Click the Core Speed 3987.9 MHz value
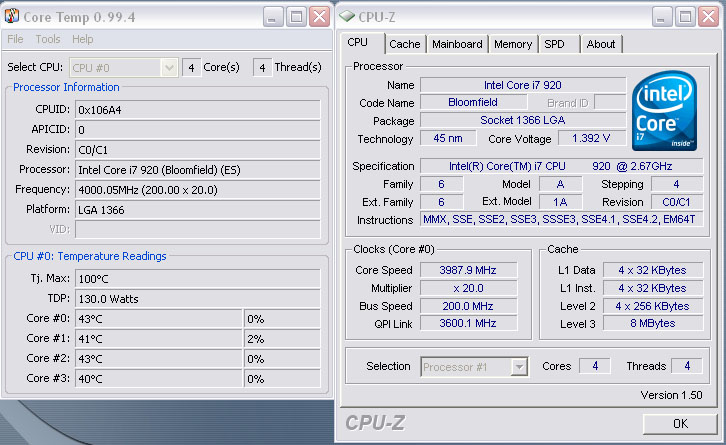 468,270
